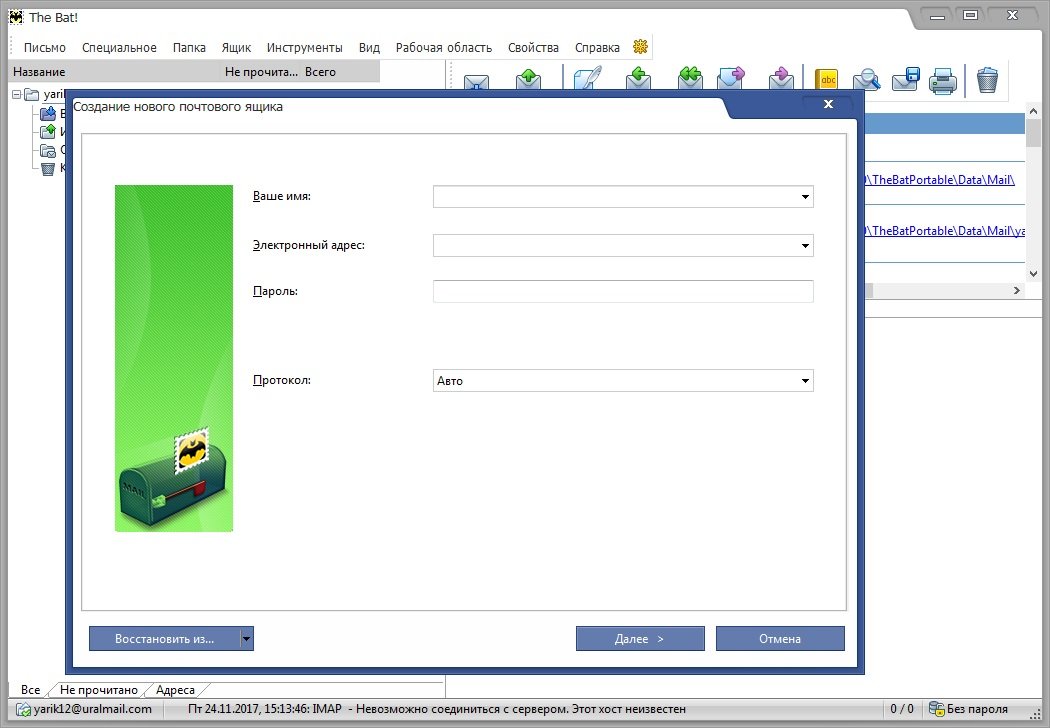Click the Отмена button
1050x728 pixels.
[780, 639]
